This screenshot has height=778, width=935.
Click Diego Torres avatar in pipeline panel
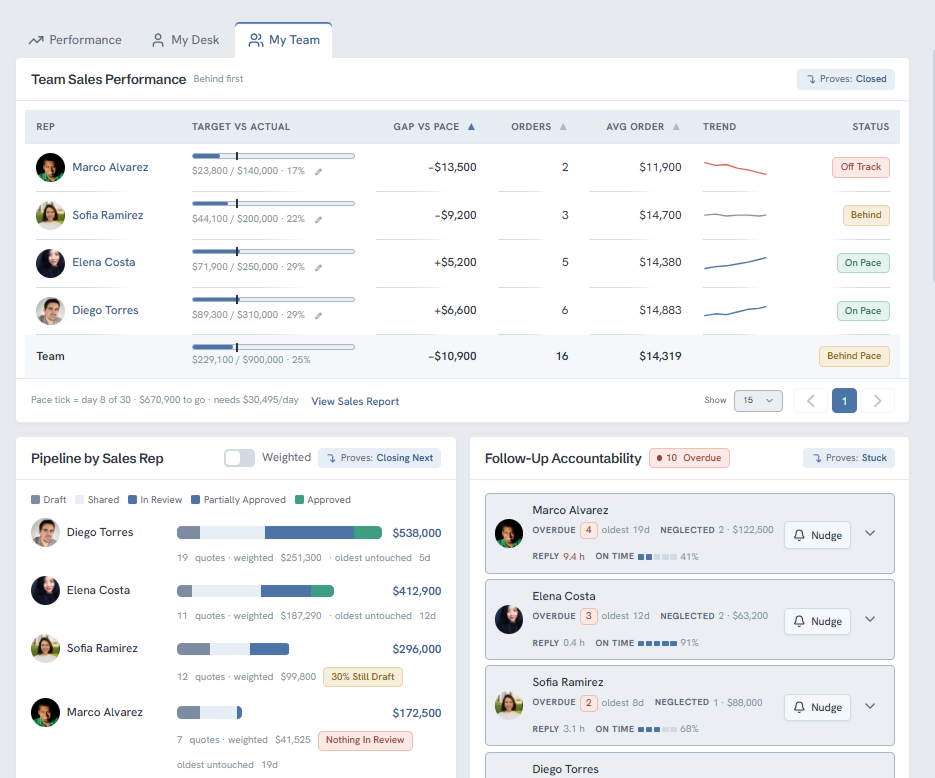(x=45, y=532)
